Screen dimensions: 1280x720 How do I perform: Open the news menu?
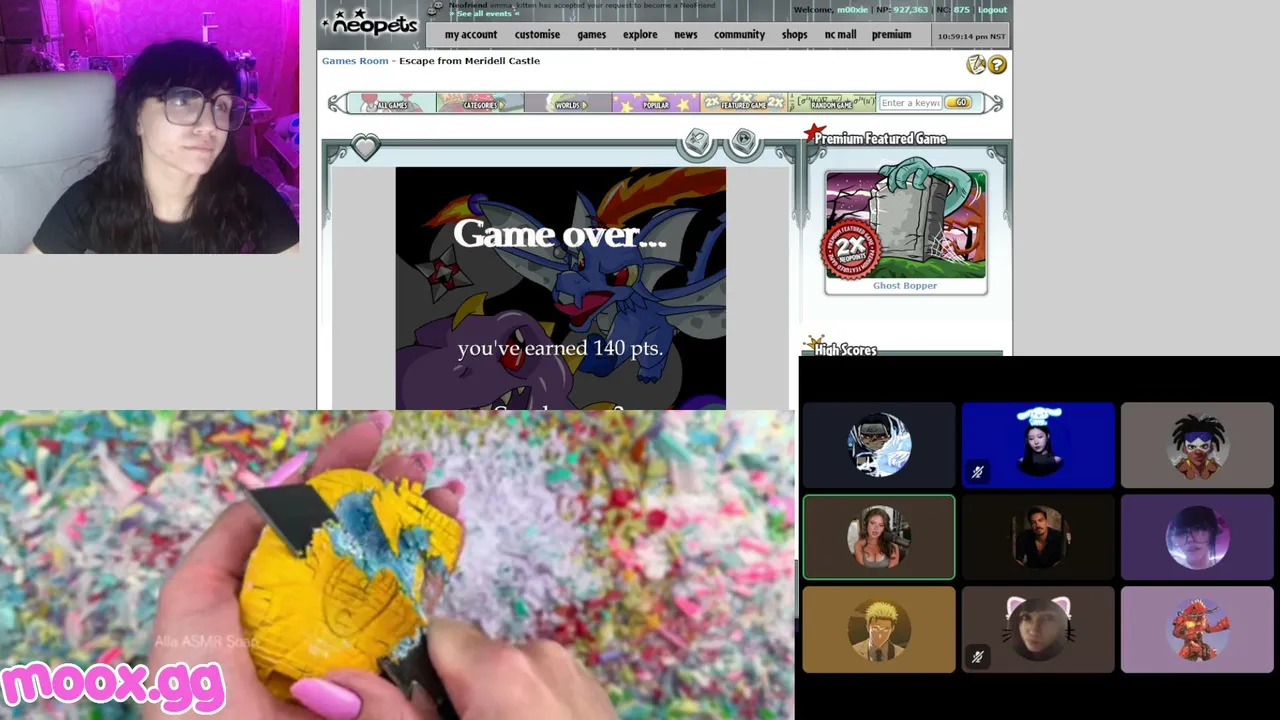pyautogui.click(x=685, y=35)
